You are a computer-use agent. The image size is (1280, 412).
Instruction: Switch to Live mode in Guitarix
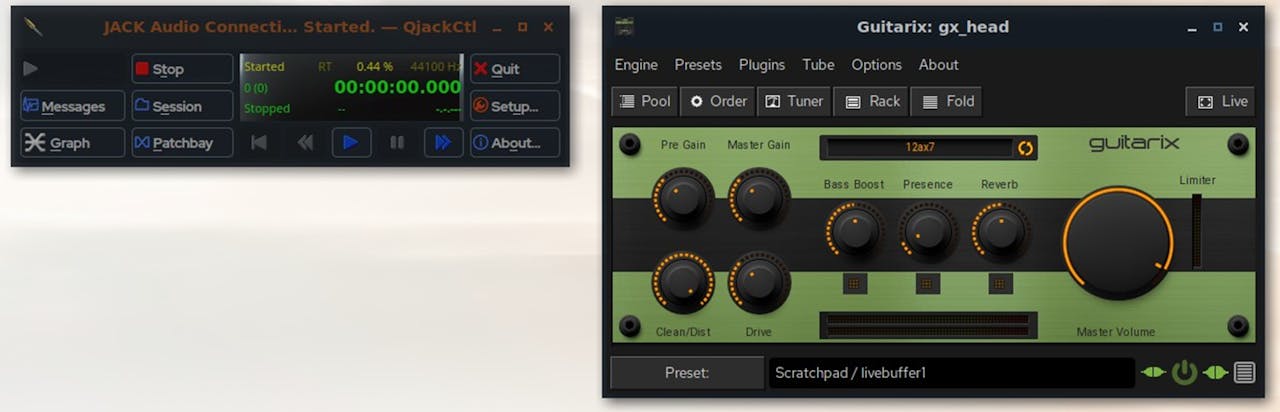click(x=1220, y=101)
